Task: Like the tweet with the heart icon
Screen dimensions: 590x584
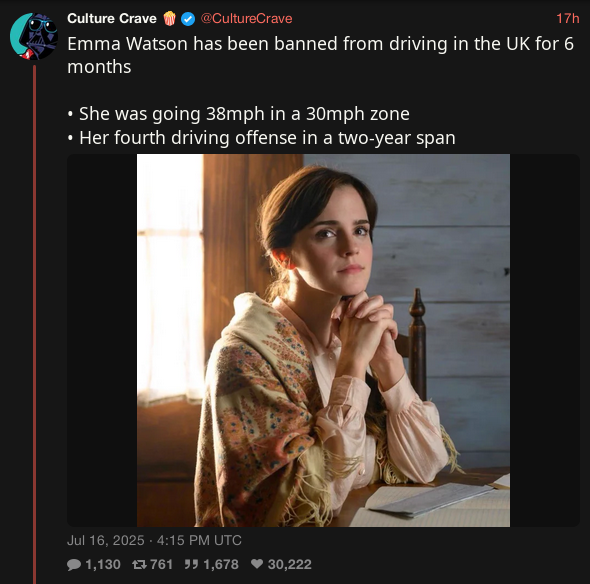Action: point(257,564)
